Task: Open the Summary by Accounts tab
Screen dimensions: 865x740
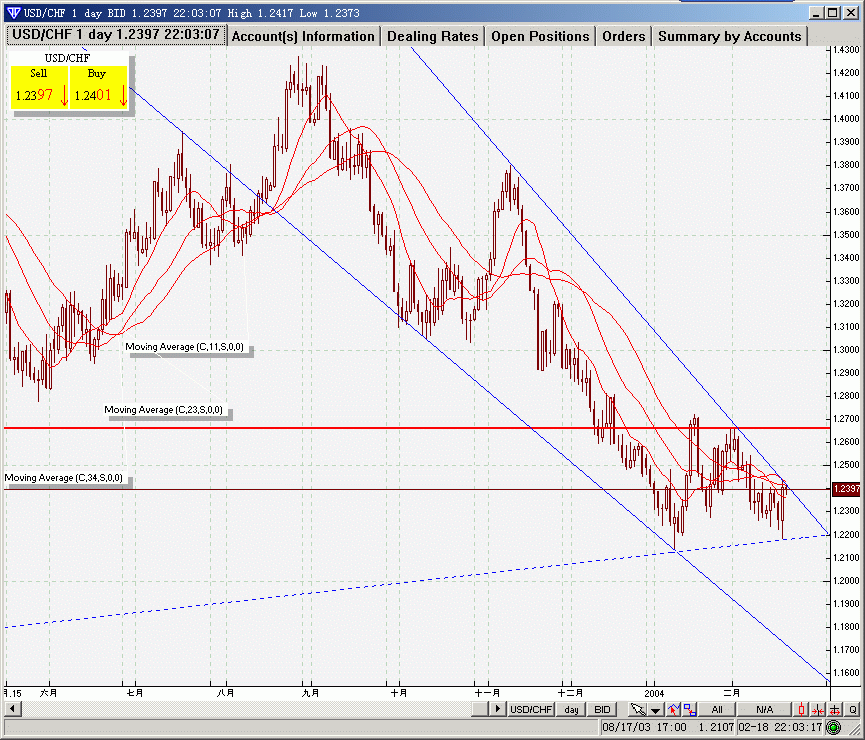Action: point(729,36)
